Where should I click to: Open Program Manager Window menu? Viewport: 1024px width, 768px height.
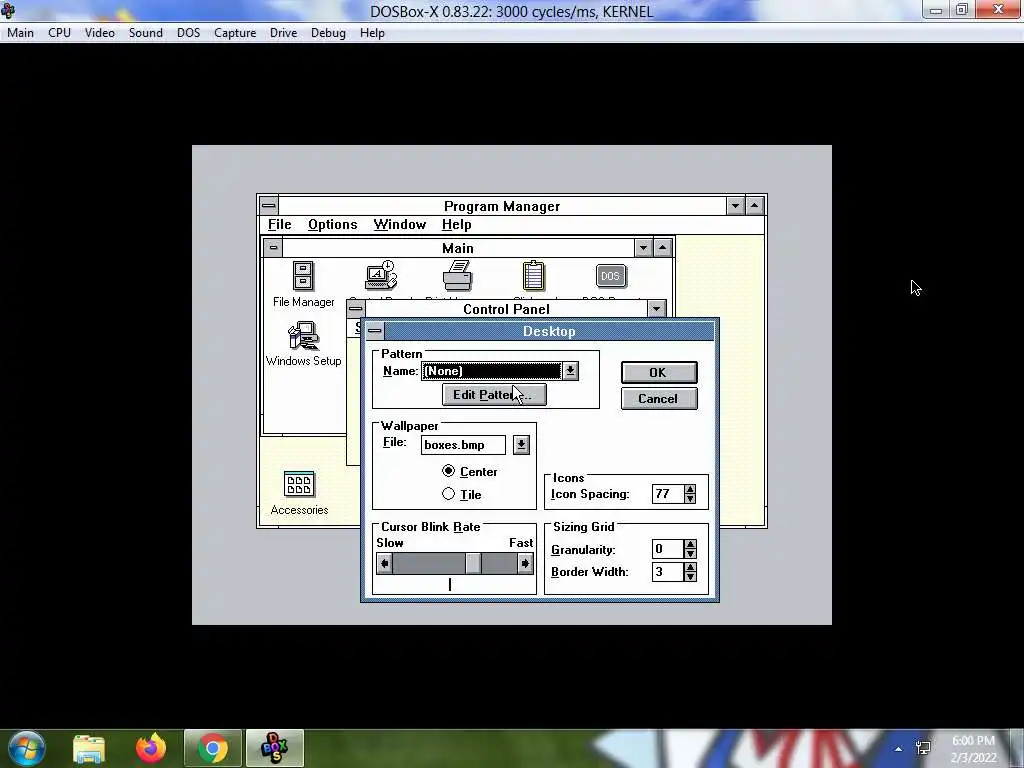(x=400, y=225)
